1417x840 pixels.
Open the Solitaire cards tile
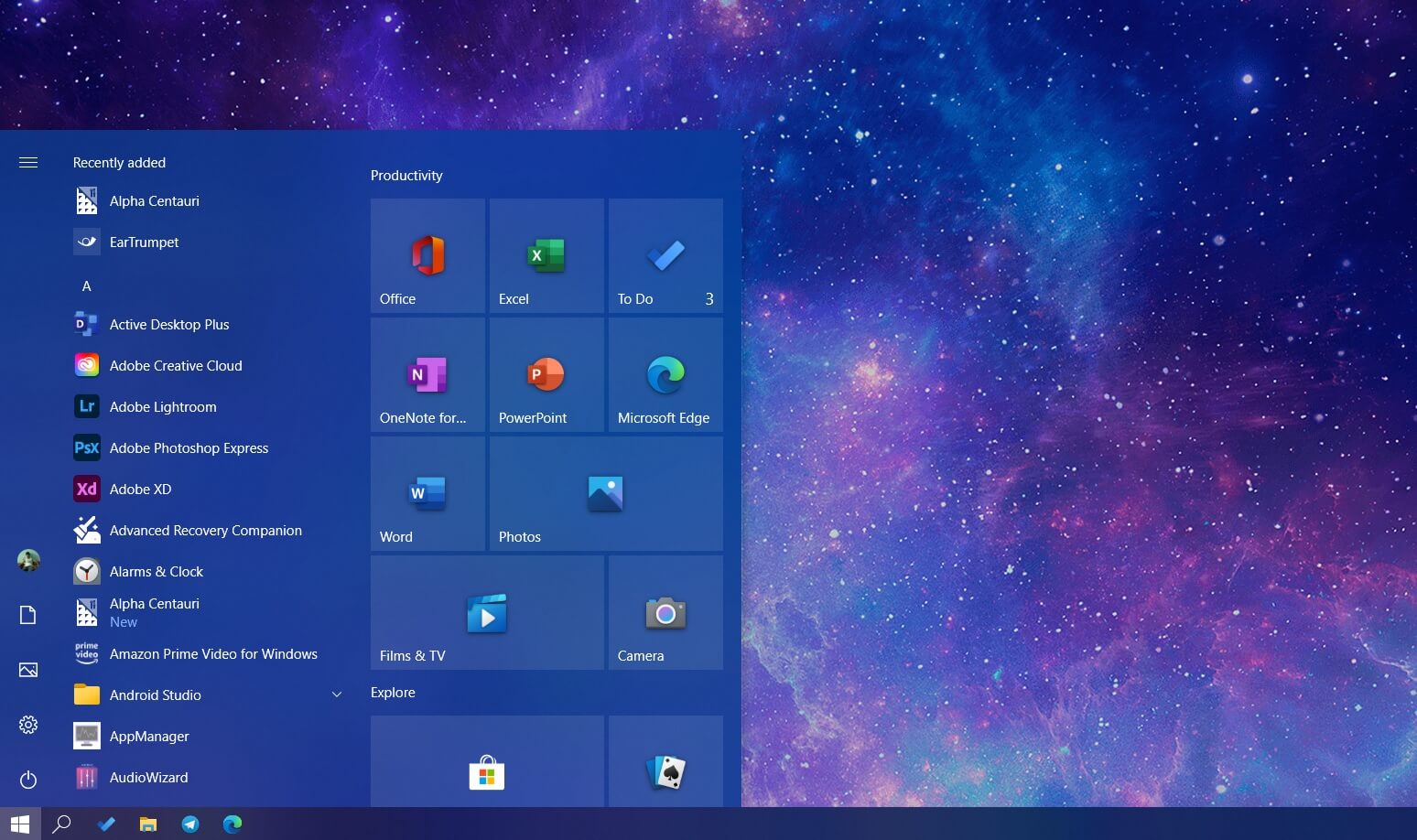tap(665, 761)
